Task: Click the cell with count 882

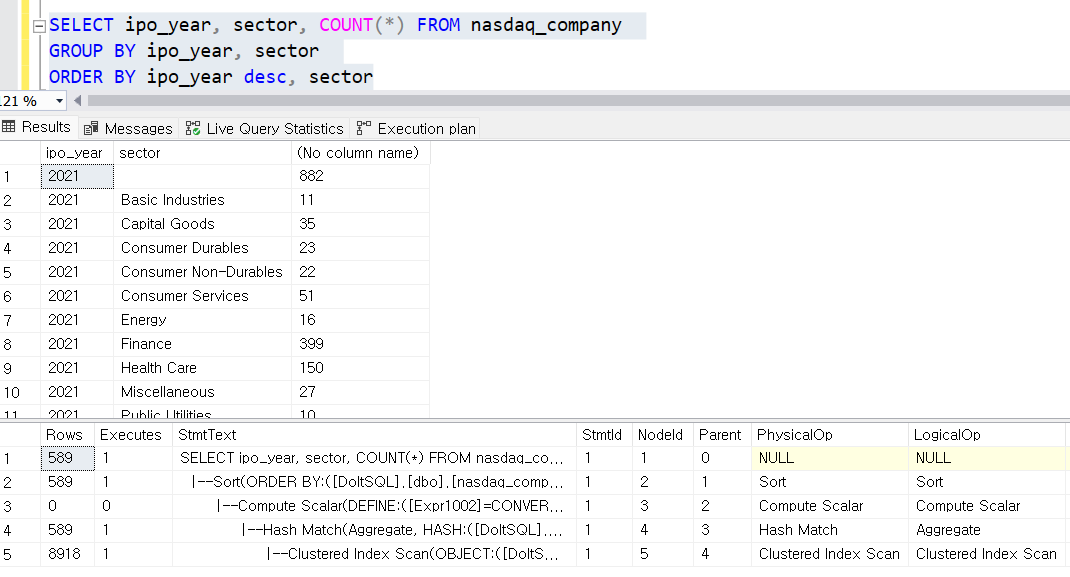Action: coord(360,176)
